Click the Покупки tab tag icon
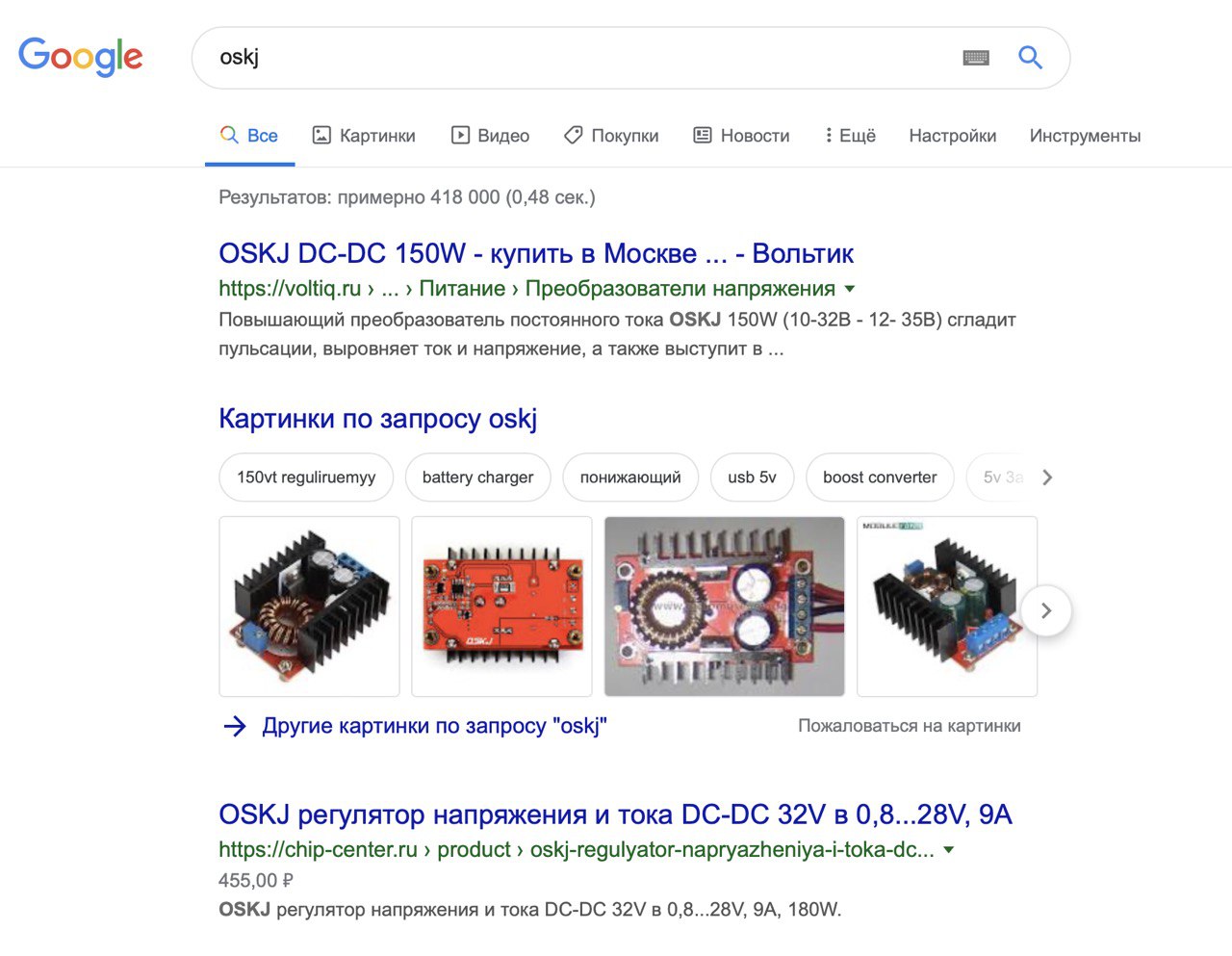Viewport: 1232px width, 956px height. (x=574, y=136)
